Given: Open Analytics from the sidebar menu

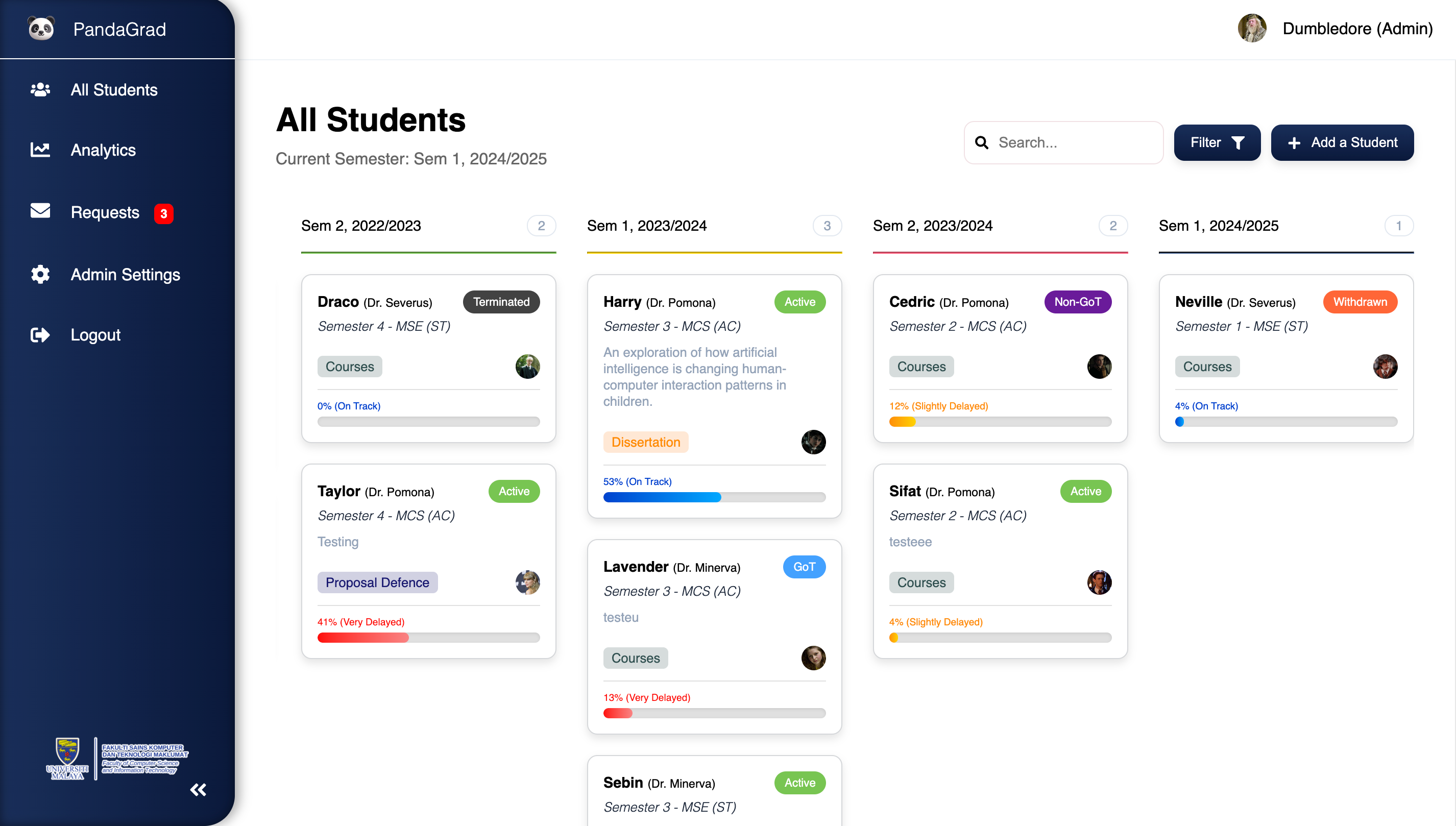Looking at the screenshot, I should point(103,150).
